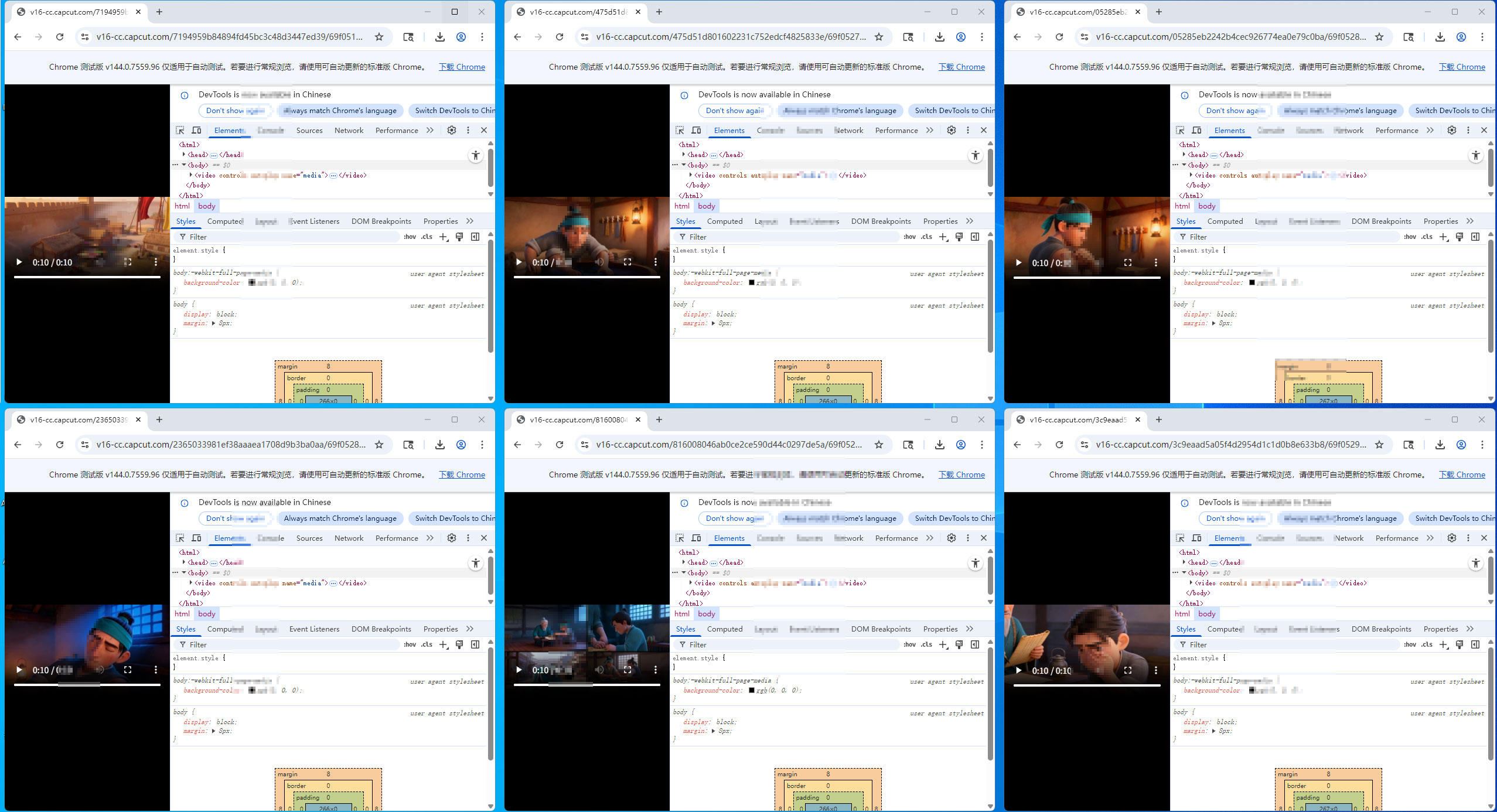1497x812 pixels.
Task: Open Network tab in 7194959 window DevTools
Action: pos(349,130)
